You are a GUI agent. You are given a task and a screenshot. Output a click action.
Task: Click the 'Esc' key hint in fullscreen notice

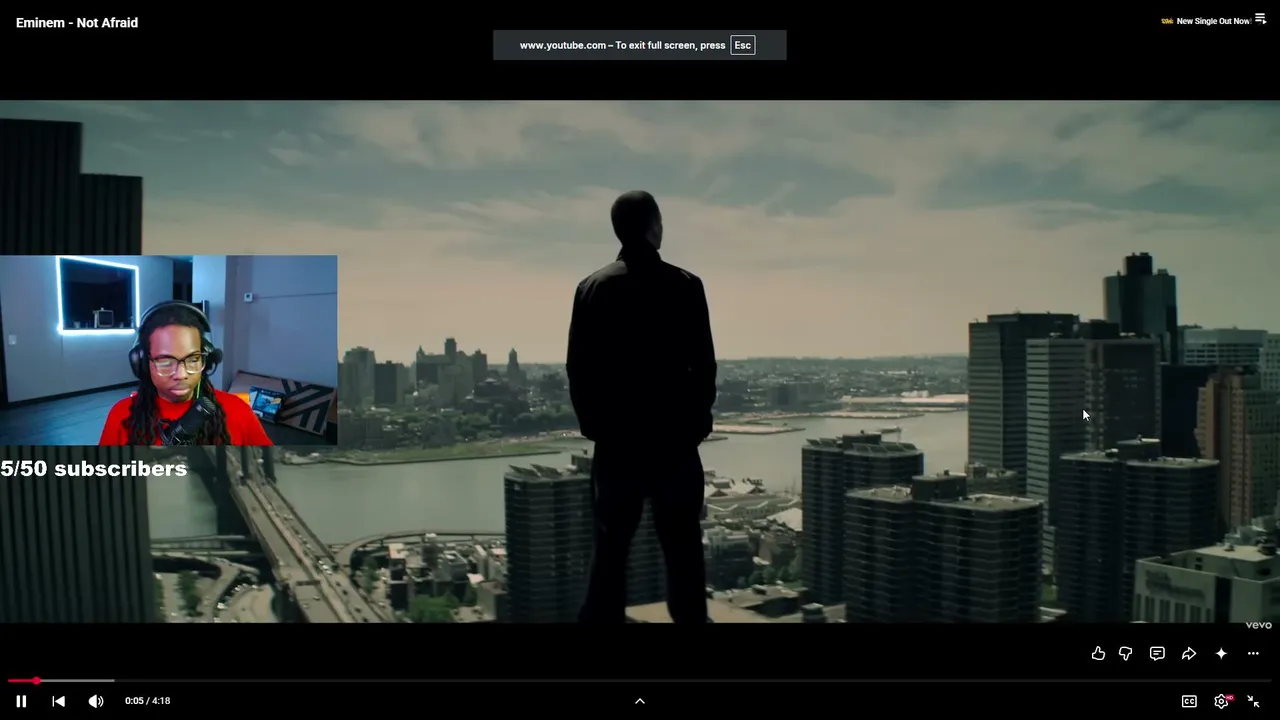[x=742, y=45]
